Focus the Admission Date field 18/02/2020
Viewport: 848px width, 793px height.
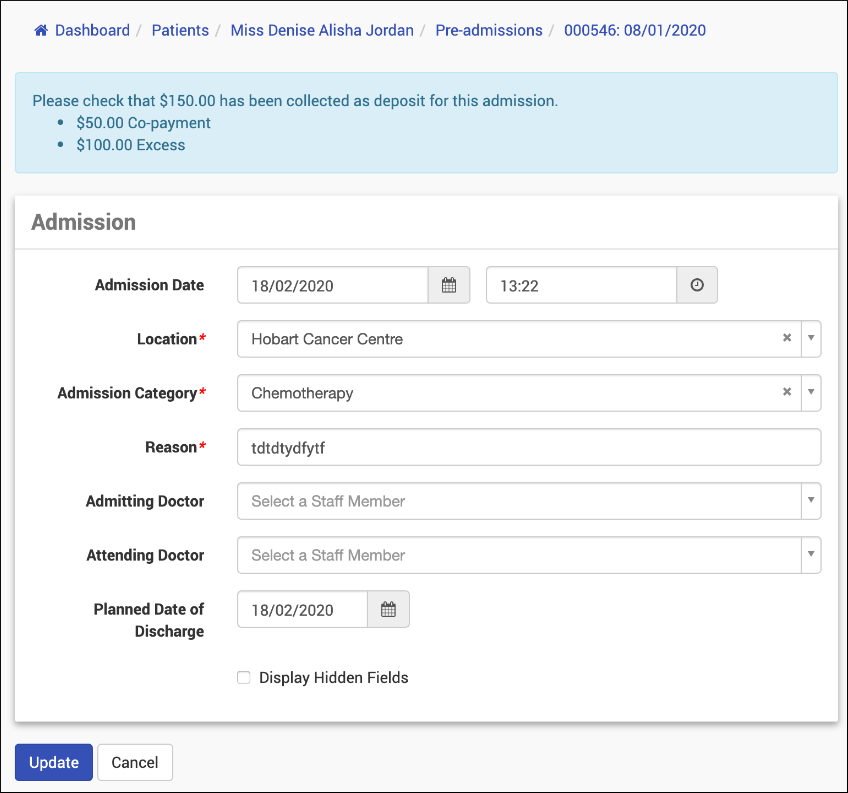pos(333,285)
